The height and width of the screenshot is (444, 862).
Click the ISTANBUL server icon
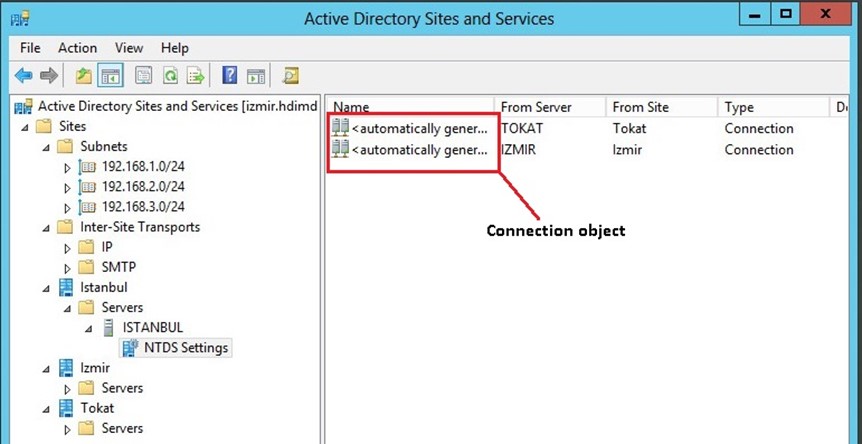tap(109, 328)
